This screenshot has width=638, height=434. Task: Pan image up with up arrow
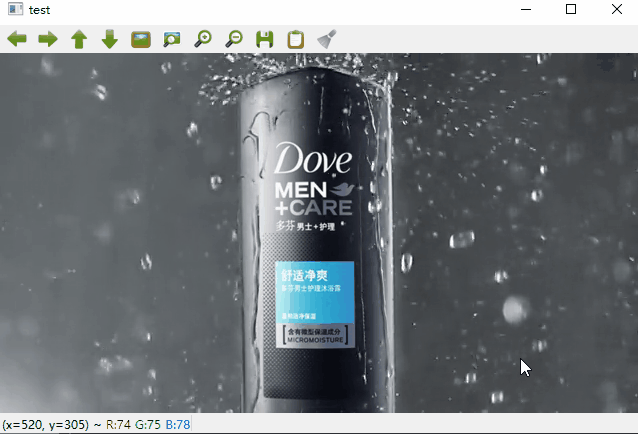pos(79,39)
